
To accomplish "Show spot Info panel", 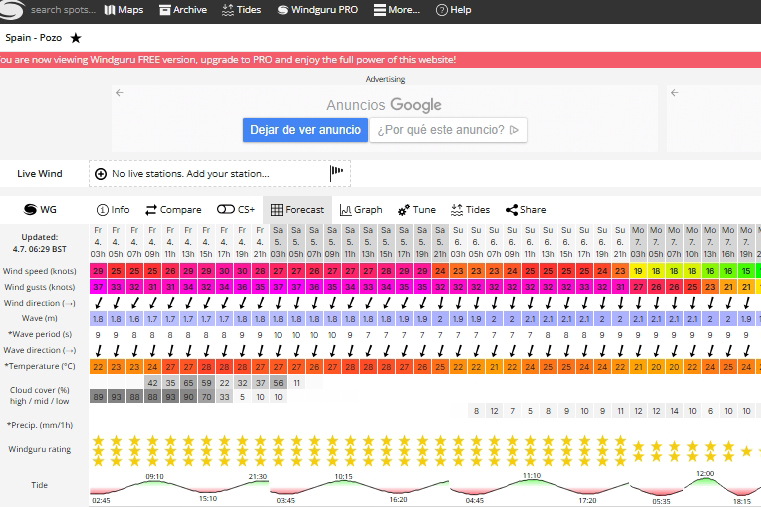I will click(x=113, y=210).
